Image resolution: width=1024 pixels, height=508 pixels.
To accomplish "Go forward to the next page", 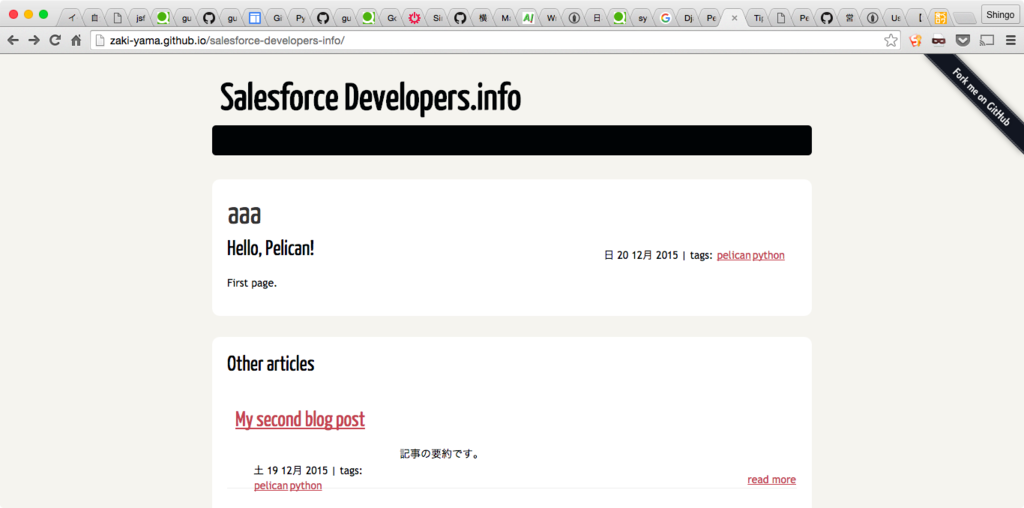I will click(x=34, y=40).
